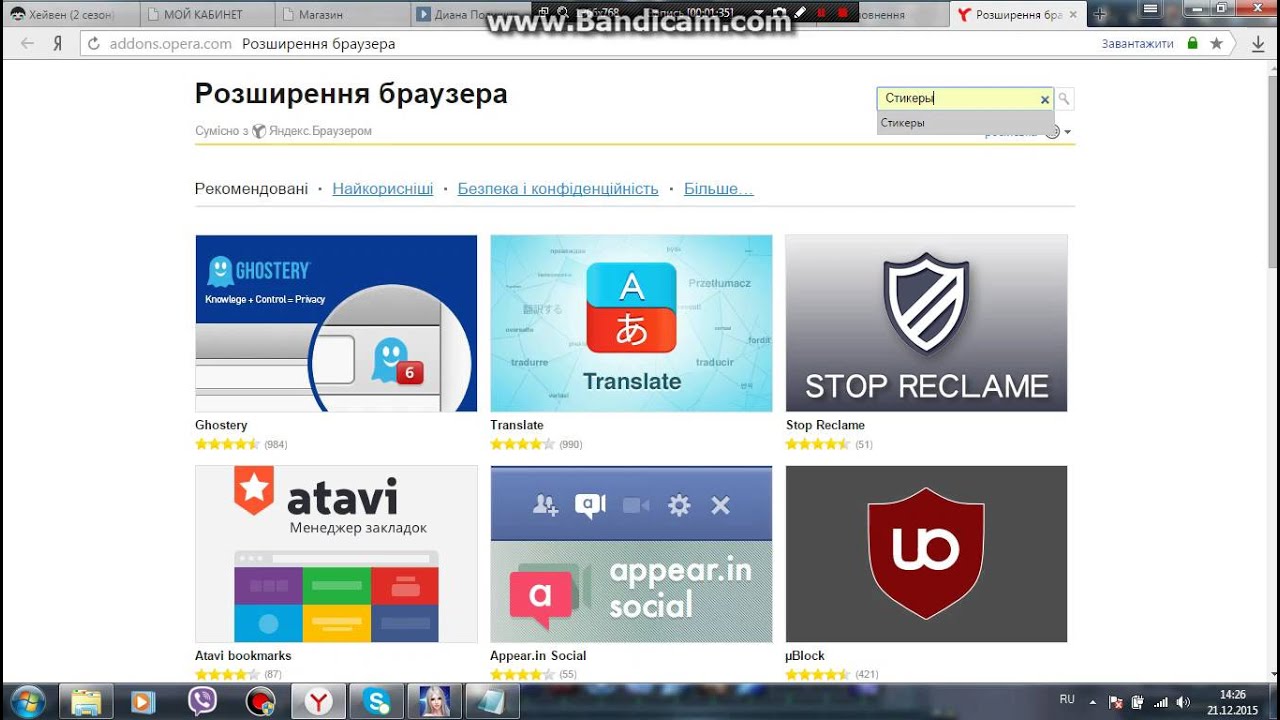1280x720 pixels.
Task: Switch to Yandex Browser in taskbar
Action: click(319, 701)
